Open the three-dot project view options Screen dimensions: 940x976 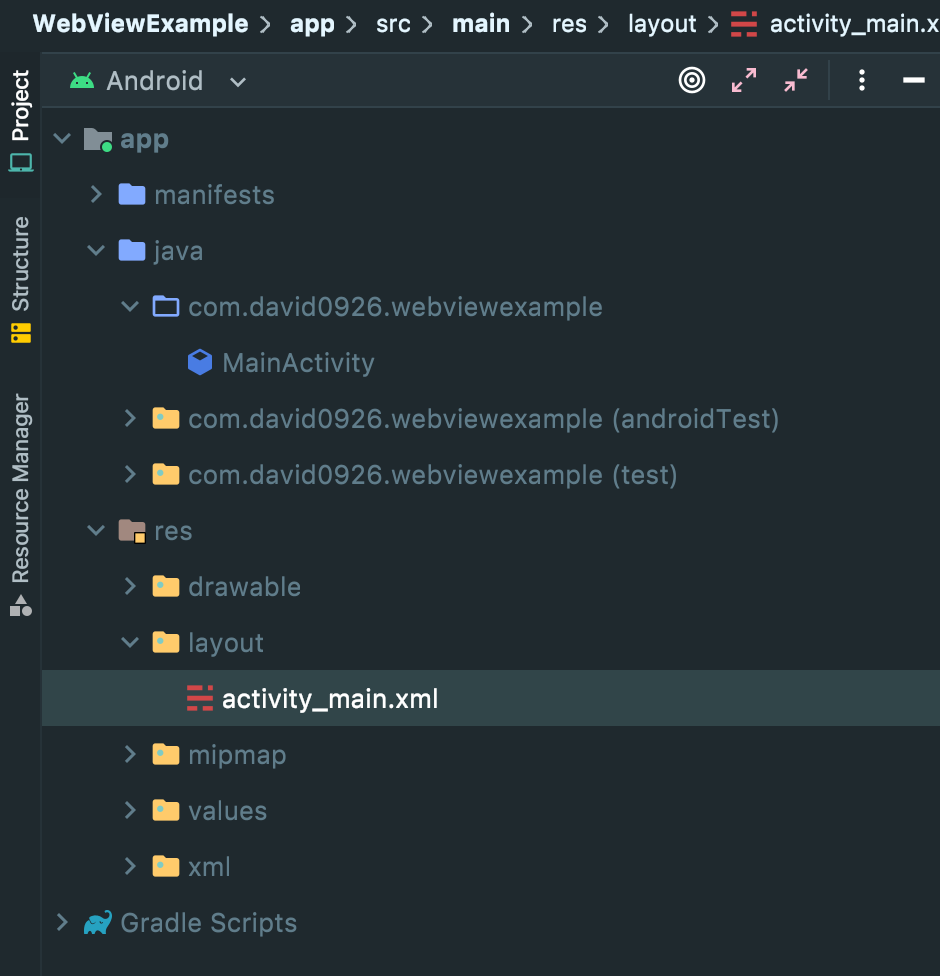click(862, 81)
